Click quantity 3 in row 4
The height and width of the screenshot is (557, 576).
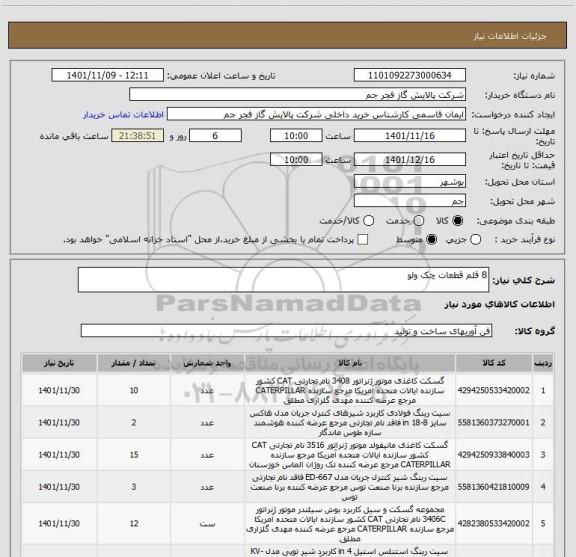click(x=134, y=487)
